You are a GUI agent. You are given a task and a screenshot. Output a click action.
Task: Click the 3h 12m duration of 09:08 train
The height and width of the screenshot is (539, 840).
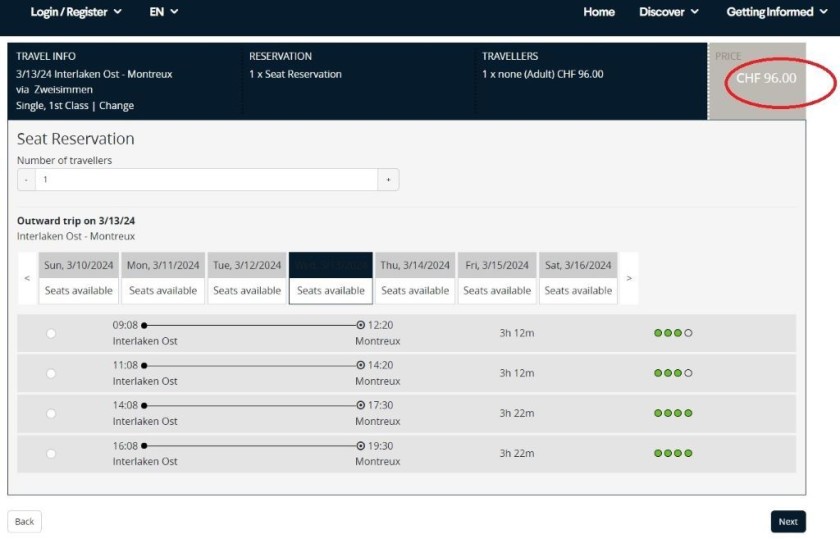(x=517, y=333)
